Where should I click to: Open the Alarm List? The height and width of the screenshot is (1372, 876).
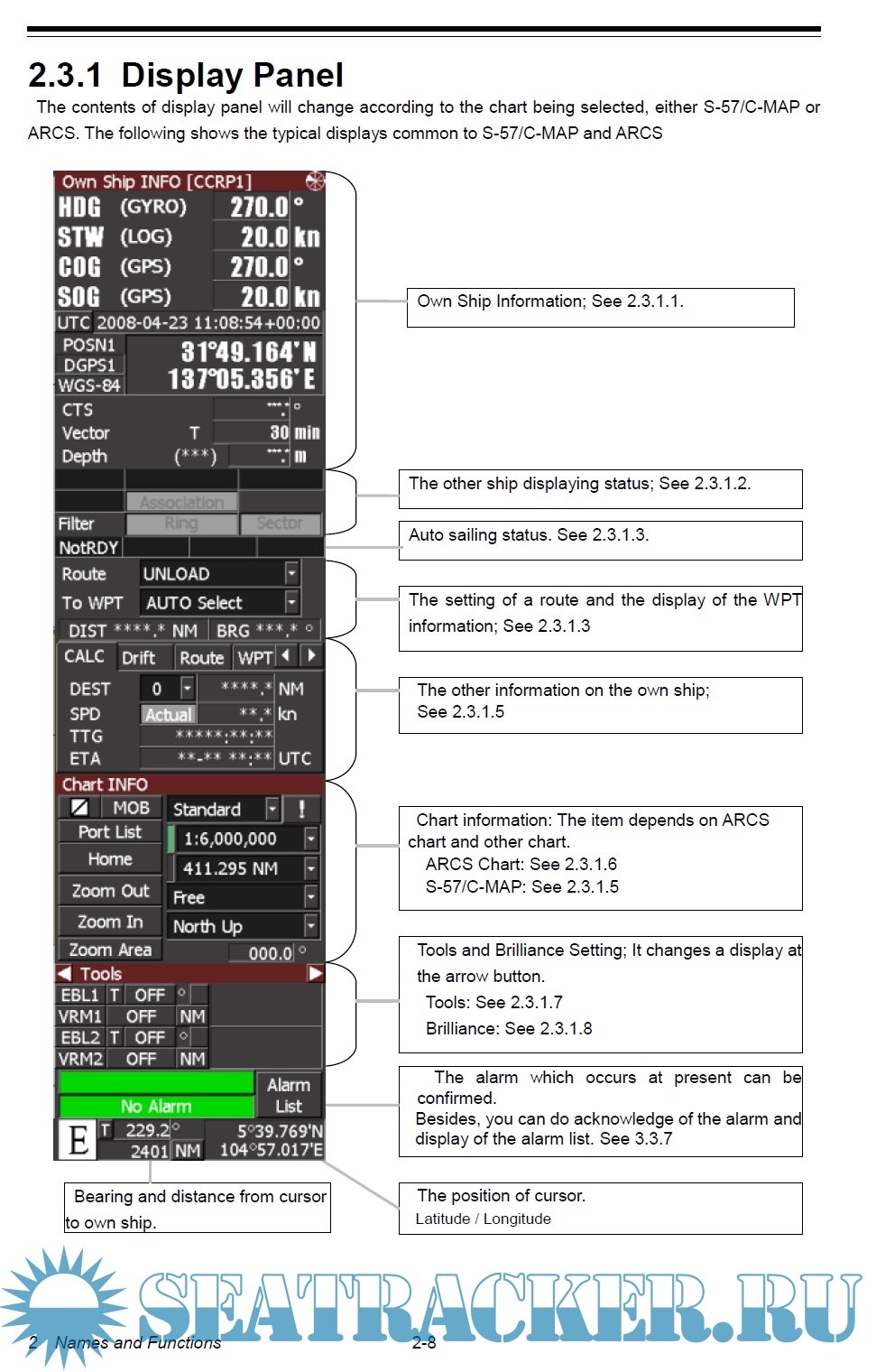(x=289, y=1095)
